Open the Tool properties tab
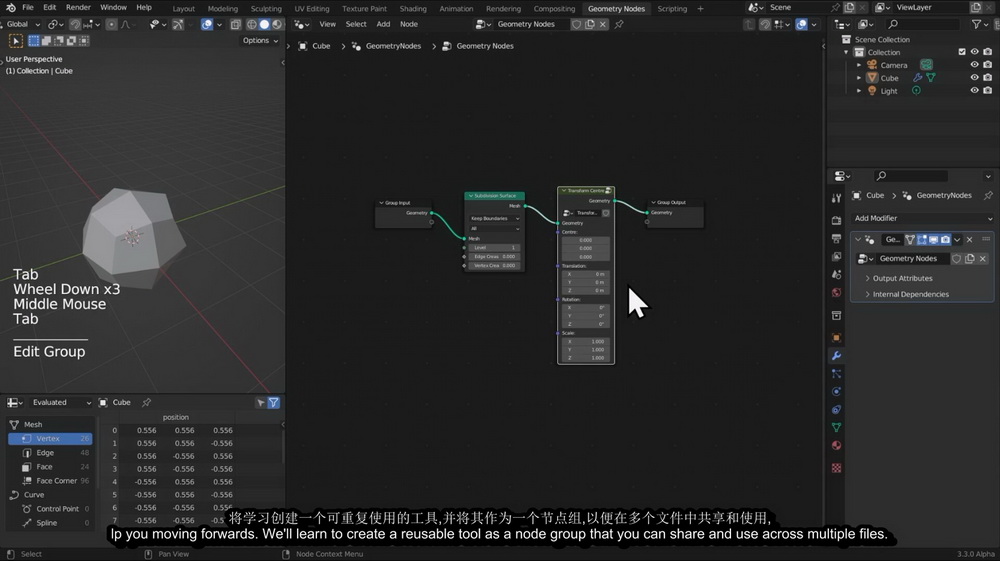 tap(836, 198)
